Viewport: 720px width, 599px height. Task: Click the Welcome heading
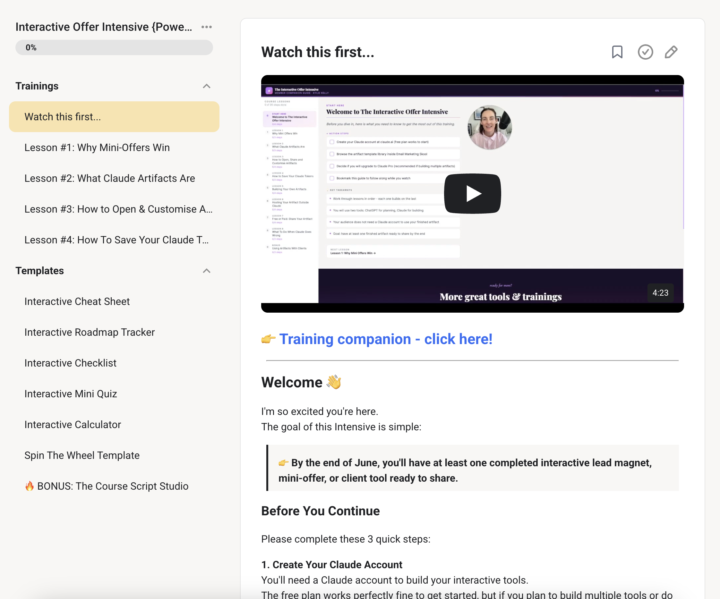292,382
